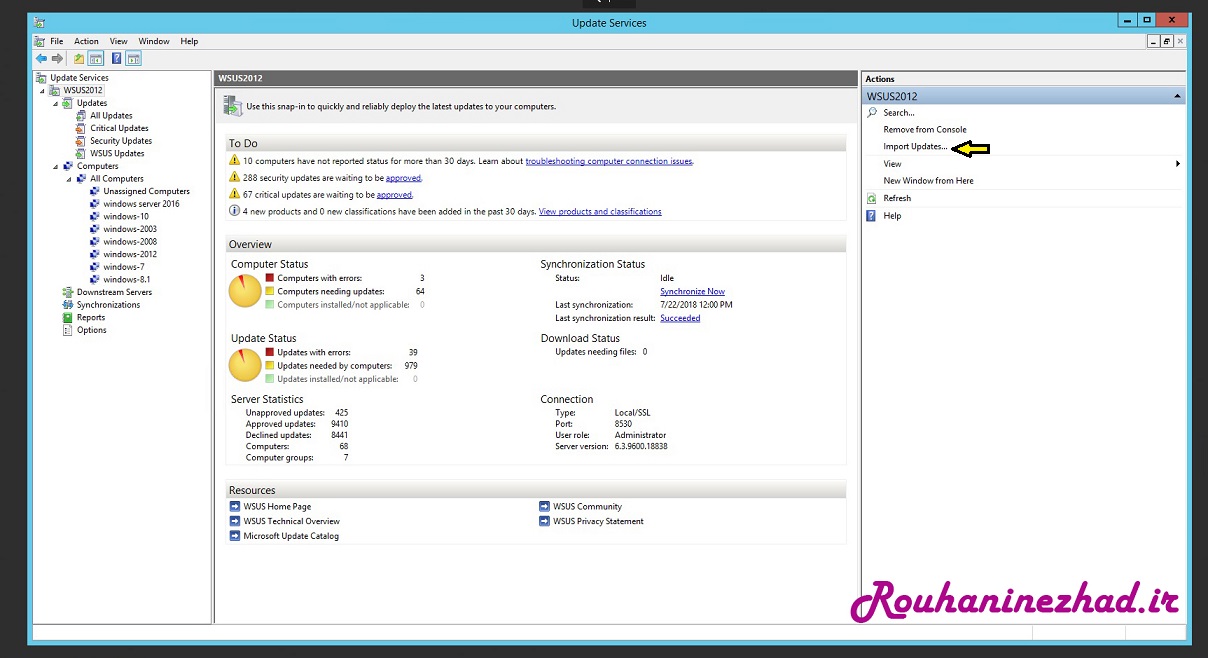Choose New Window from Here action

[928, 181]
